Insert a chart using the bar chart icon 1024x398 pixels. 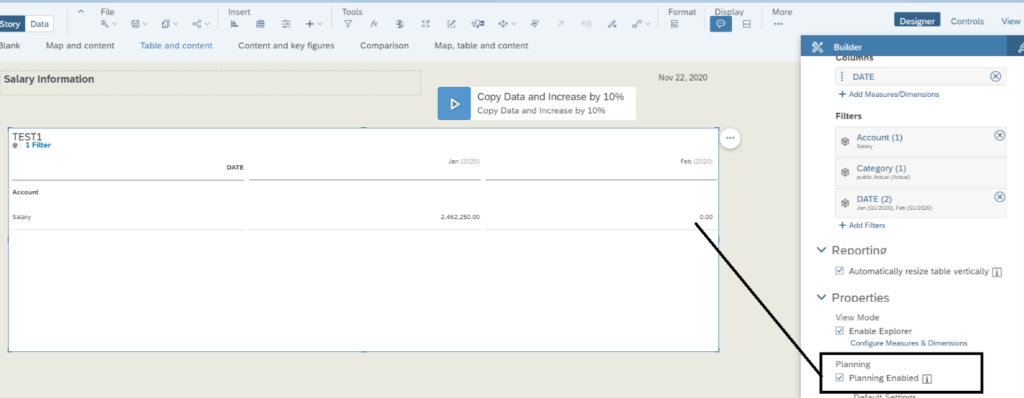pos(235,24)
